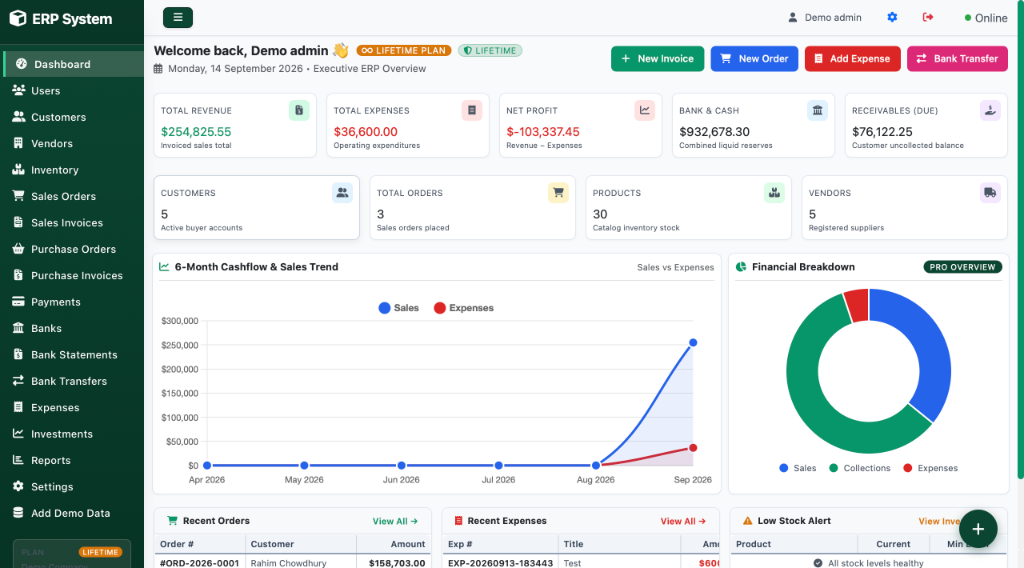Toggle the Sales series in chart legend
The height and width of the screenshot is (568, 1024).
point(398,308)
